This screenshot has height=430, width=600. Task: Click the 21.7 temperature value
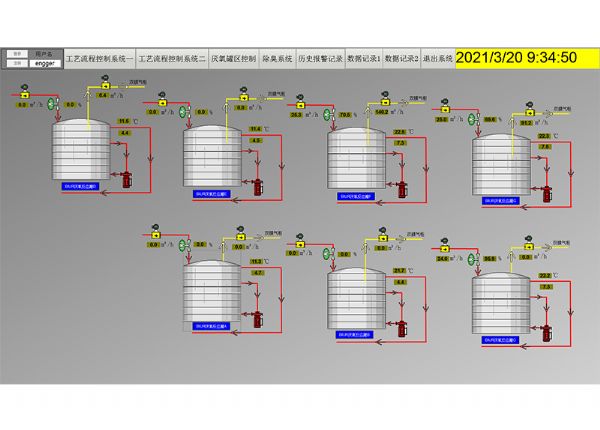pyautogui.click(x=400, y=271)
